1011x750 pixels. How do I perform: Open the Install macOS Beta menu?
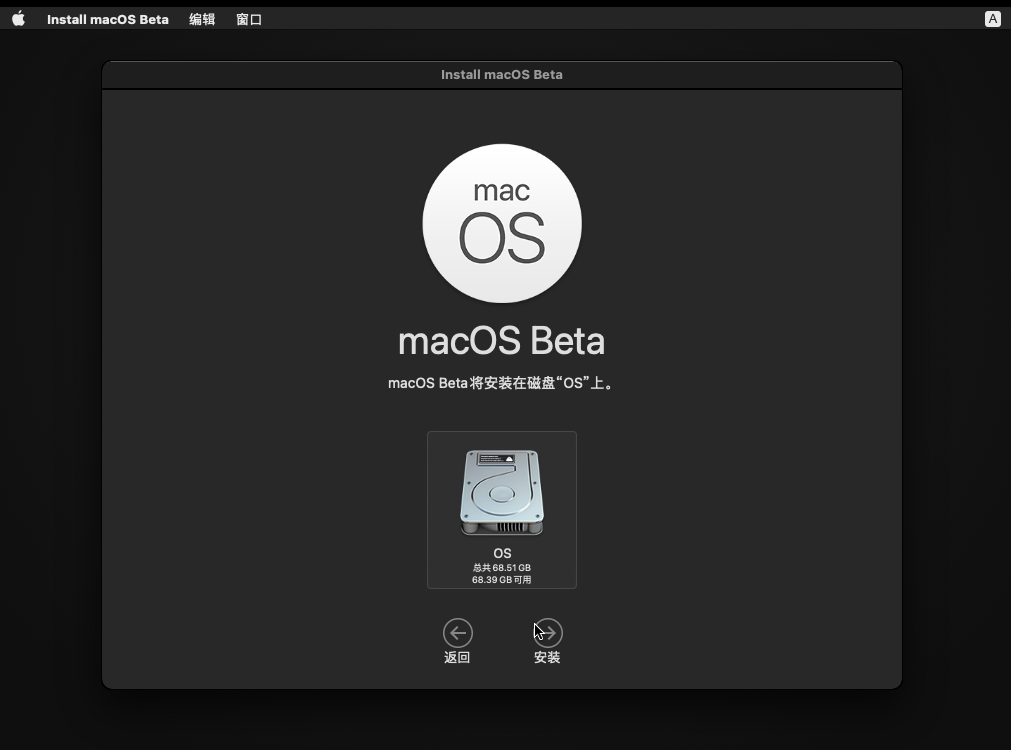coord(108,19)
